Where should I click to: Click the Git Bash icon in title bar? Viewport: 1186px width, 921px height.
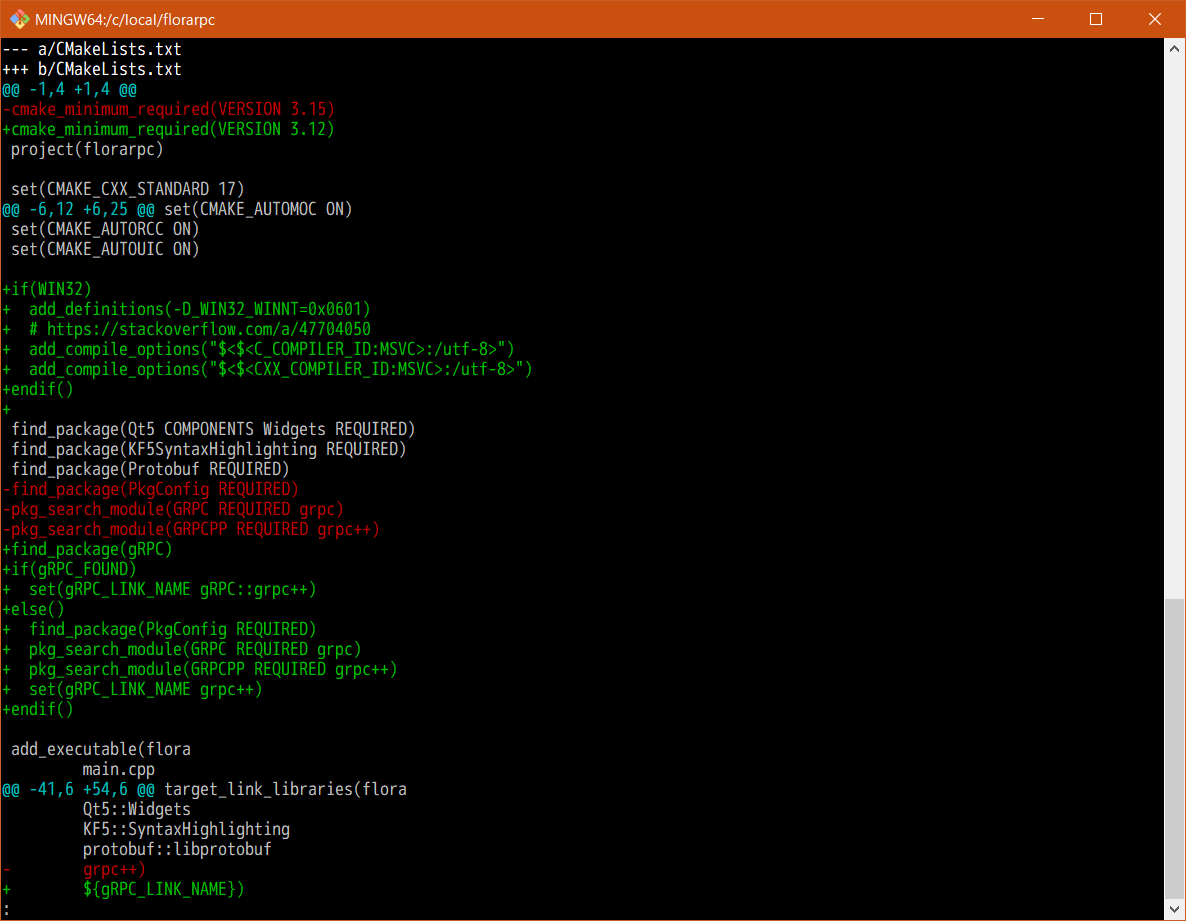(x=19, y=19)
